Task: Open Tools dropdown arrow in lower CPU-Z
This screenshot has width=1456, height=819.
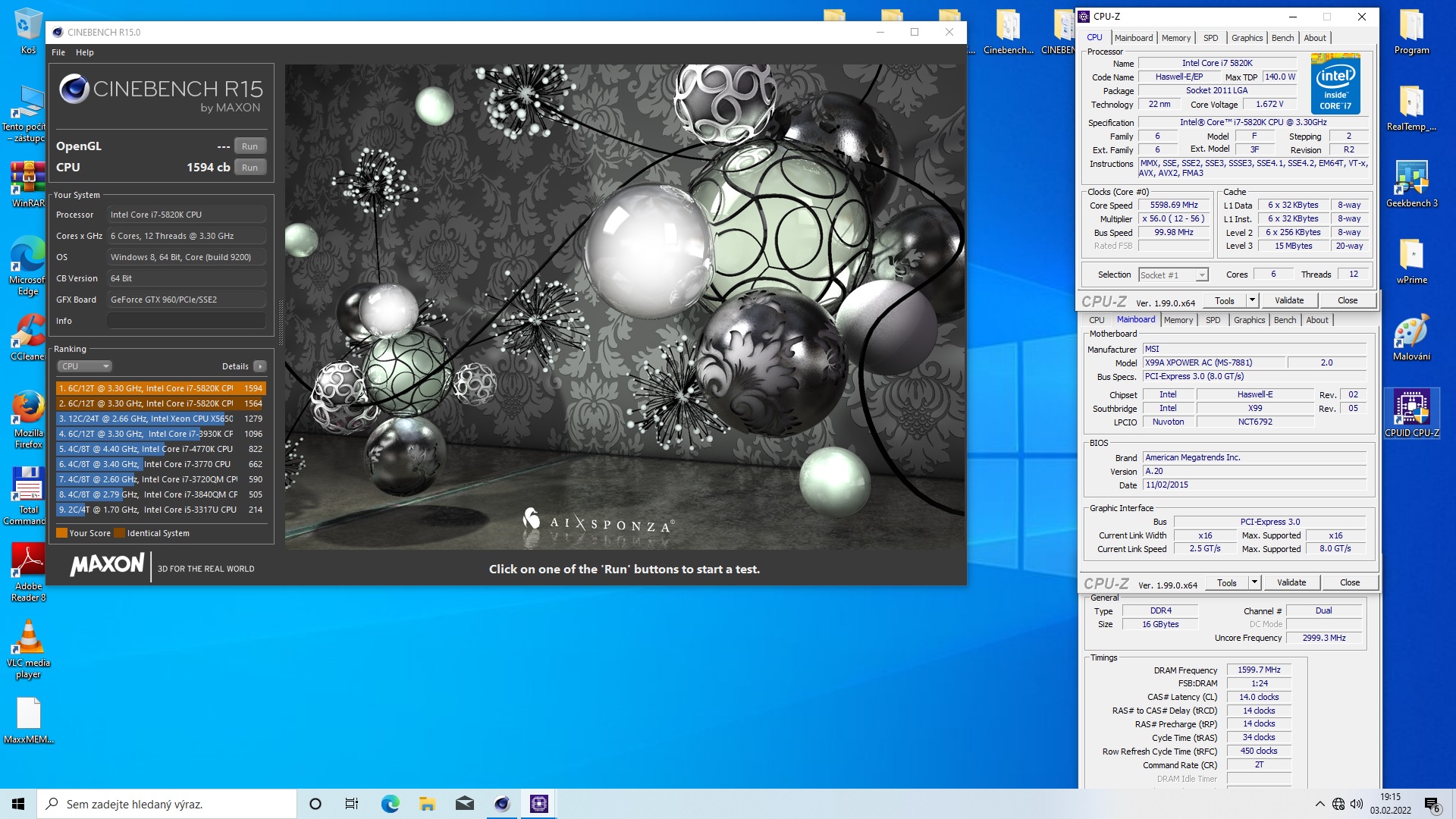Action: [x=1254, y=582]
